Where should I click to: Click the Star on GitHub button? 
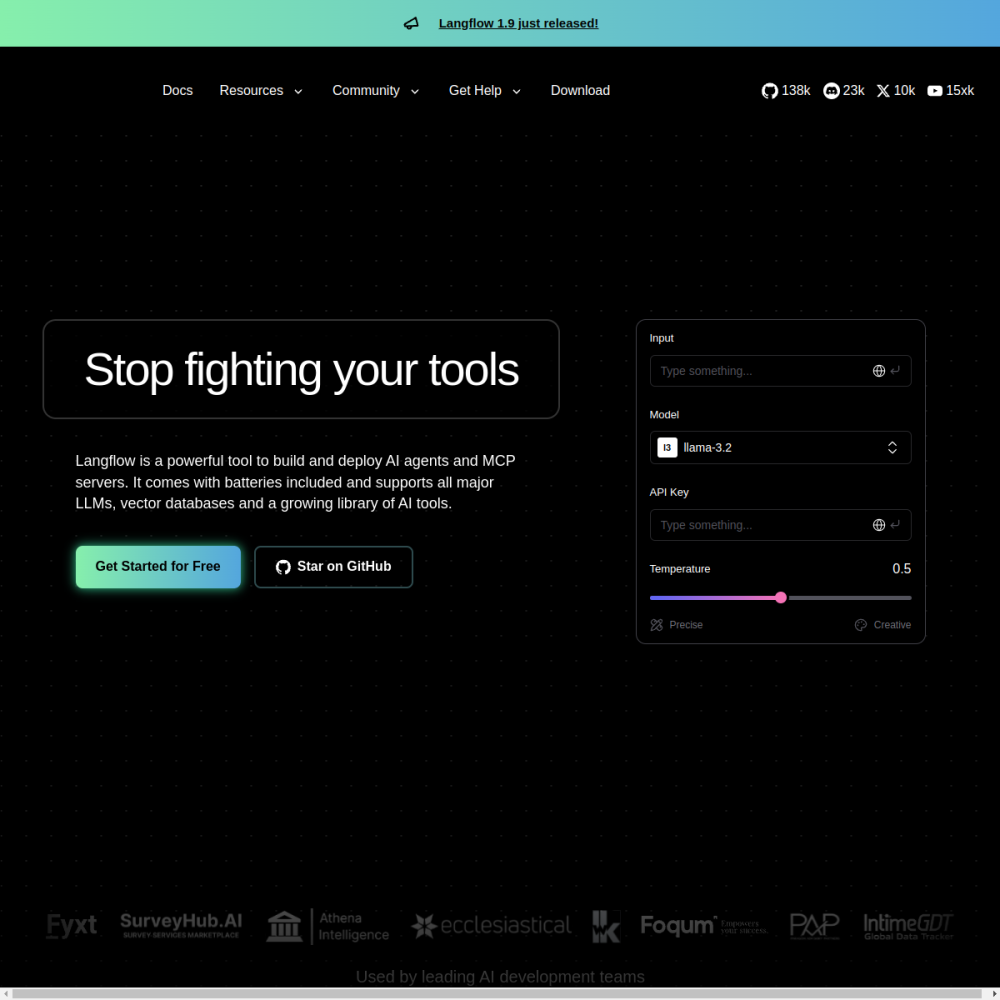(334, 566)
